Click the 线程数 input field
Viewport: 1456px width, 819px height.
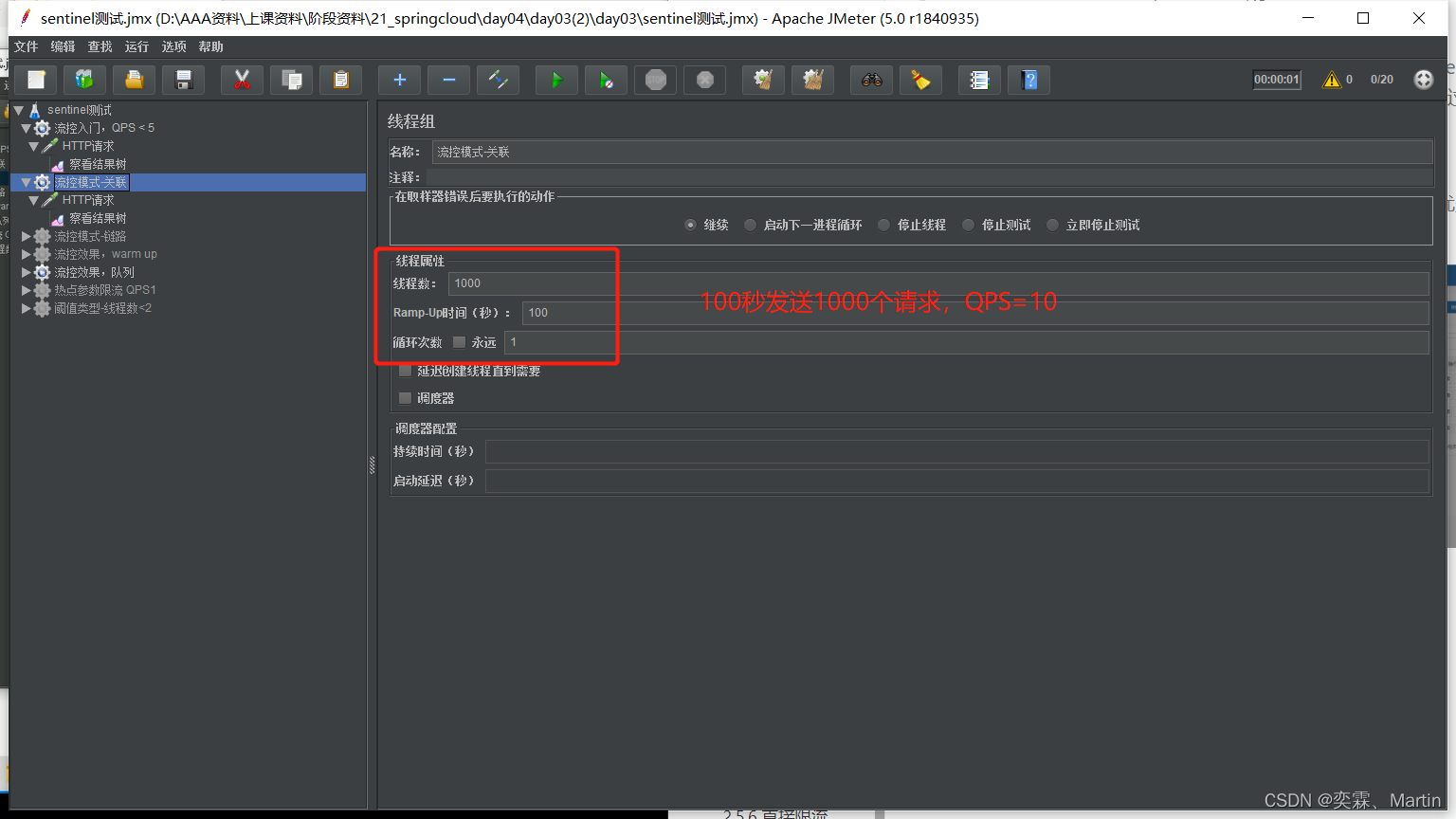click(937, 283)
